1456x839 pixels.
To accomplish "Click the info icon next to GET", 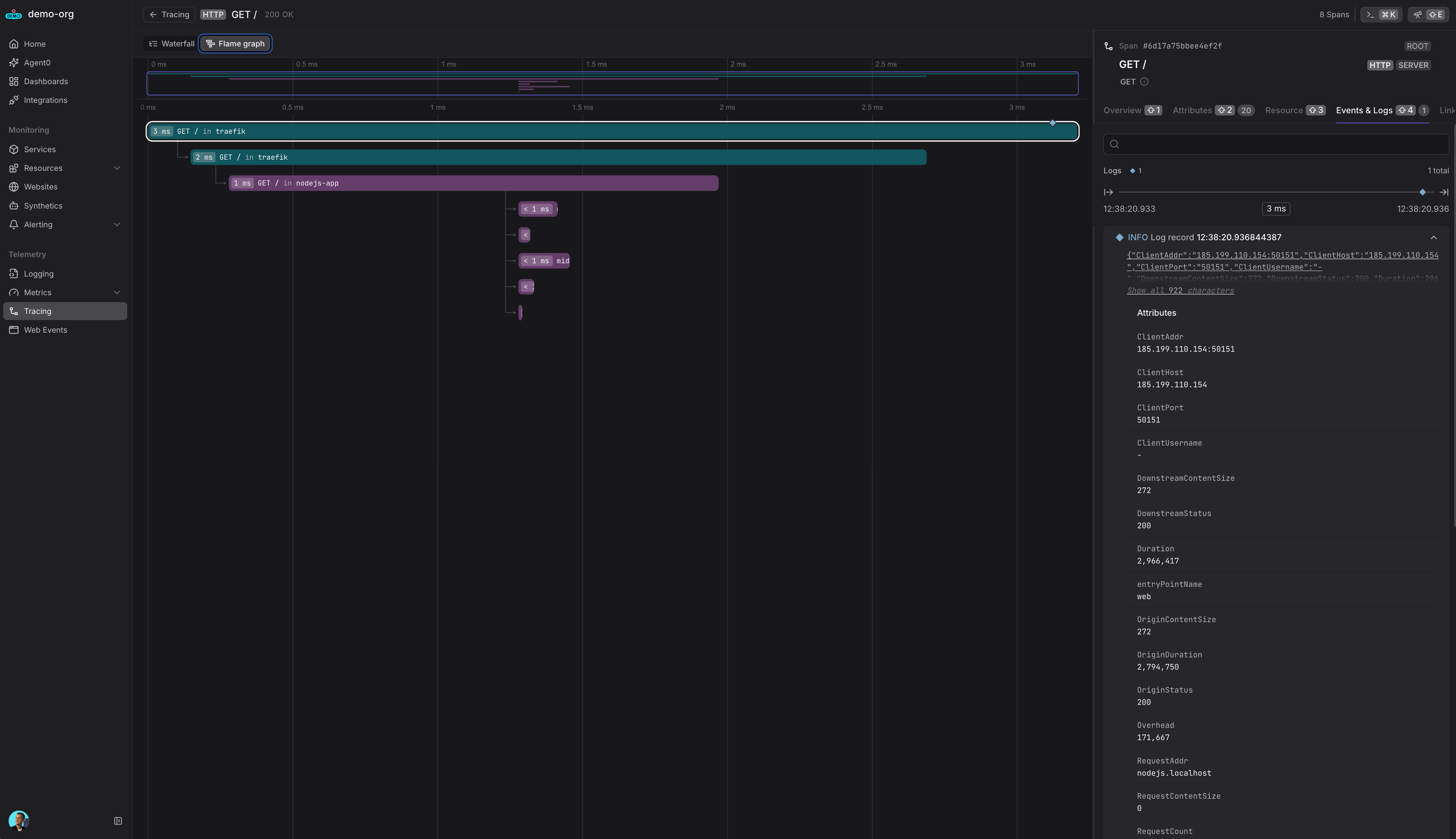I will point(1144,82).
